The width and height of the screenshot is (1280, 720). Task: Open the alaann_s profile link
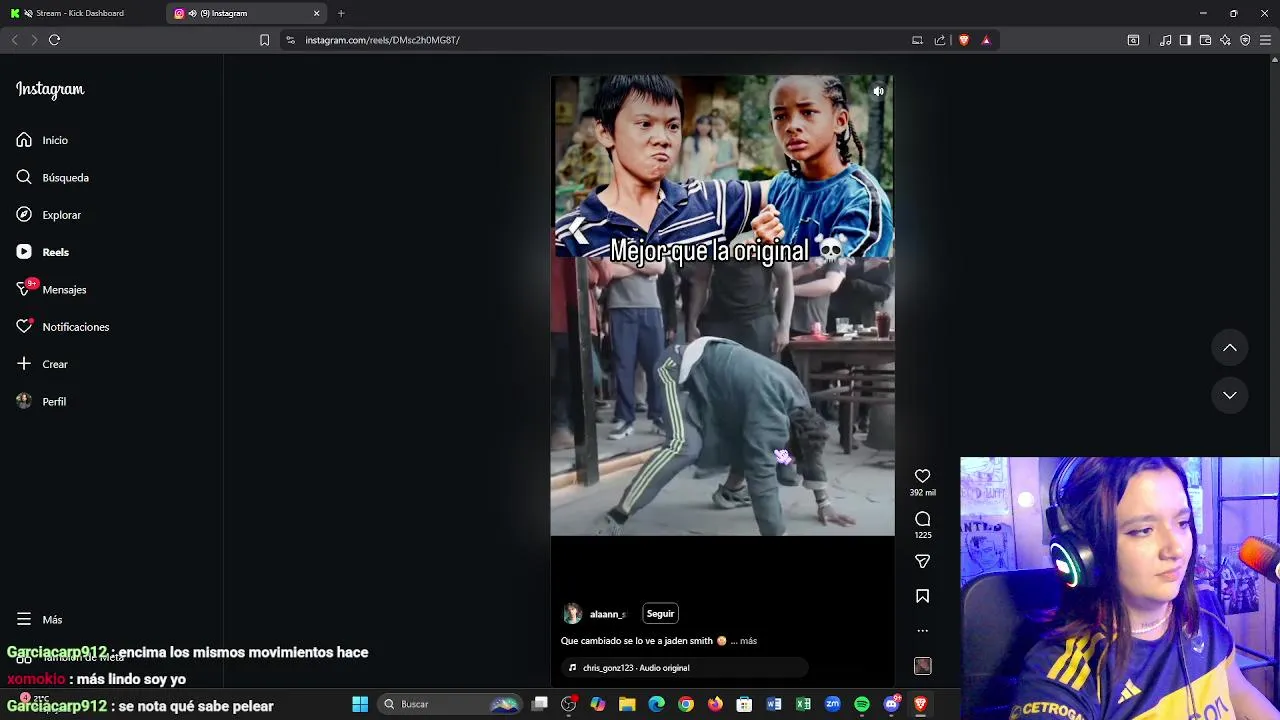point(607,614)
